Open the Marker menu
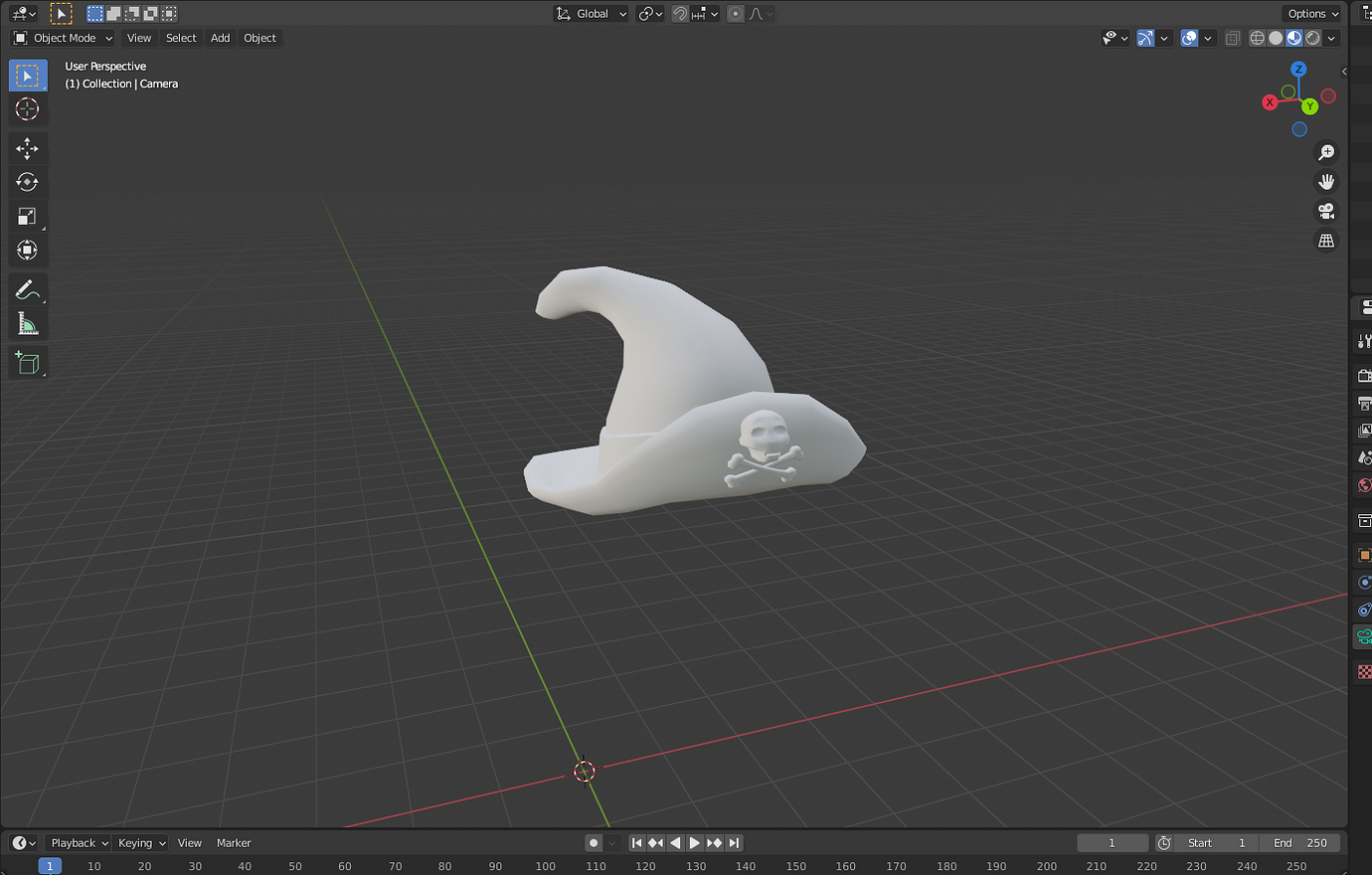Screen dimensions: 1372x875 [234, 843]
